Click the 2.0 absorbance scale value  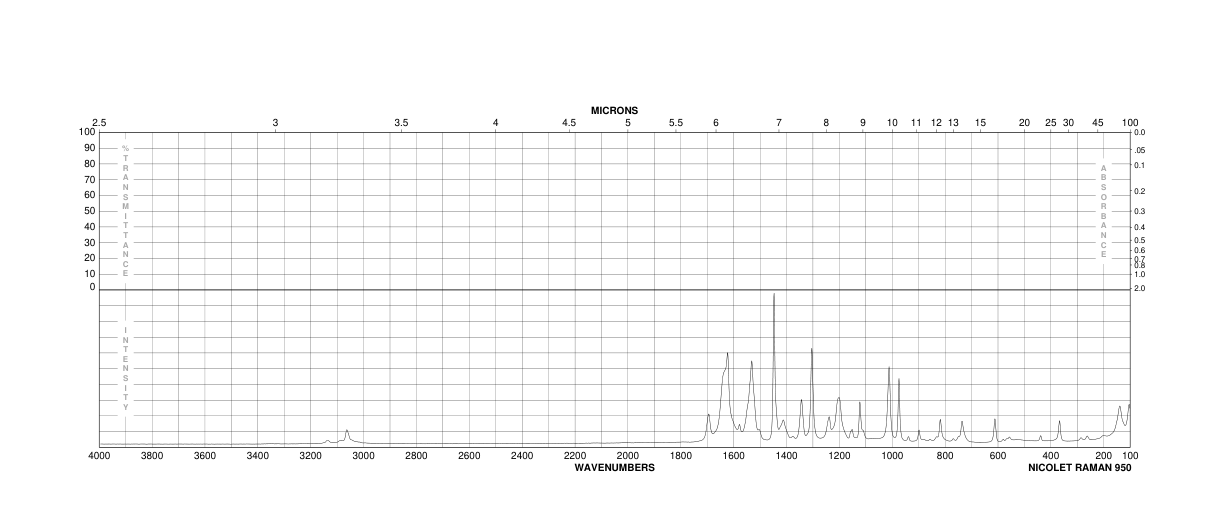coord(1140,288)
